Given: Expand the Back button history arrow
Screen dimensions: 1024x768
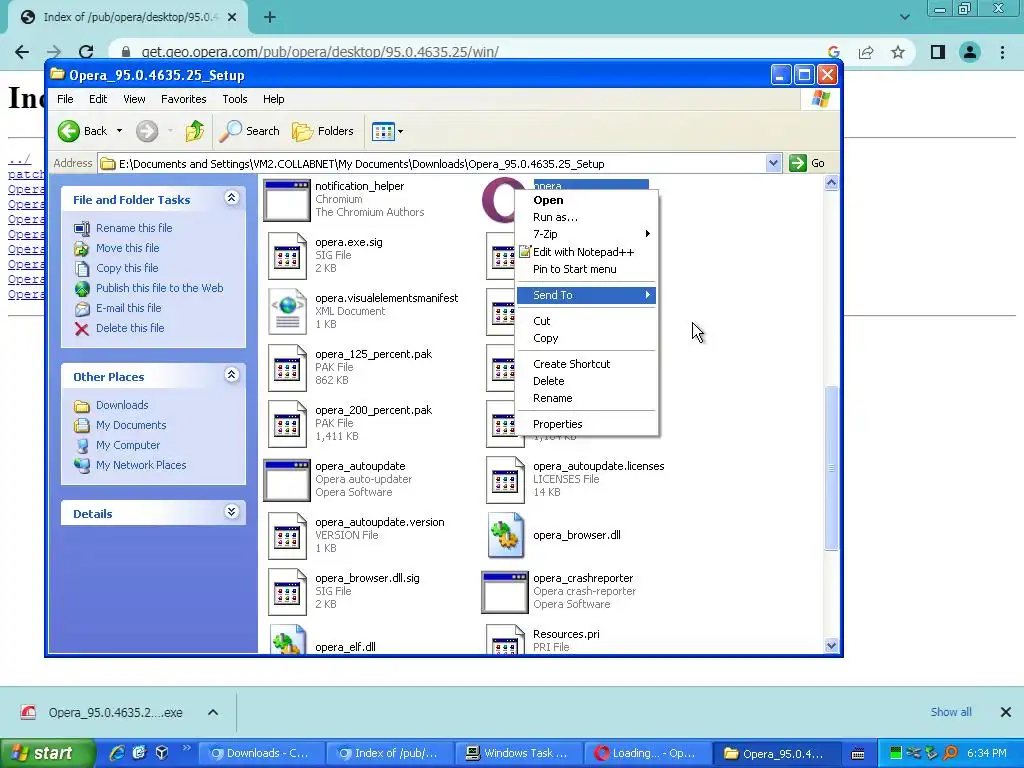Looking at the screenshot, I should [x=120, y=131].
